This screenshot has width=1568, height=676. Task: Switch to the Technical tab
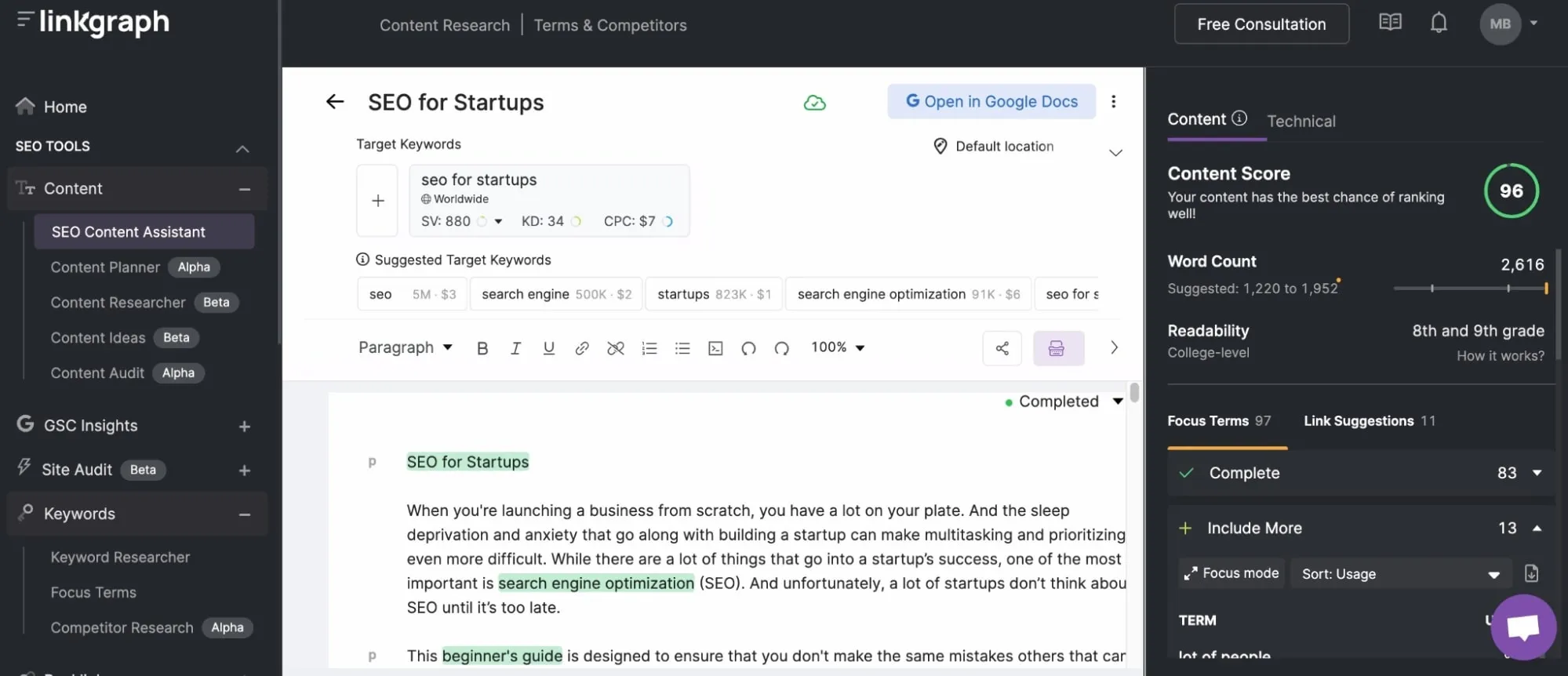(x=1301, y=122)
